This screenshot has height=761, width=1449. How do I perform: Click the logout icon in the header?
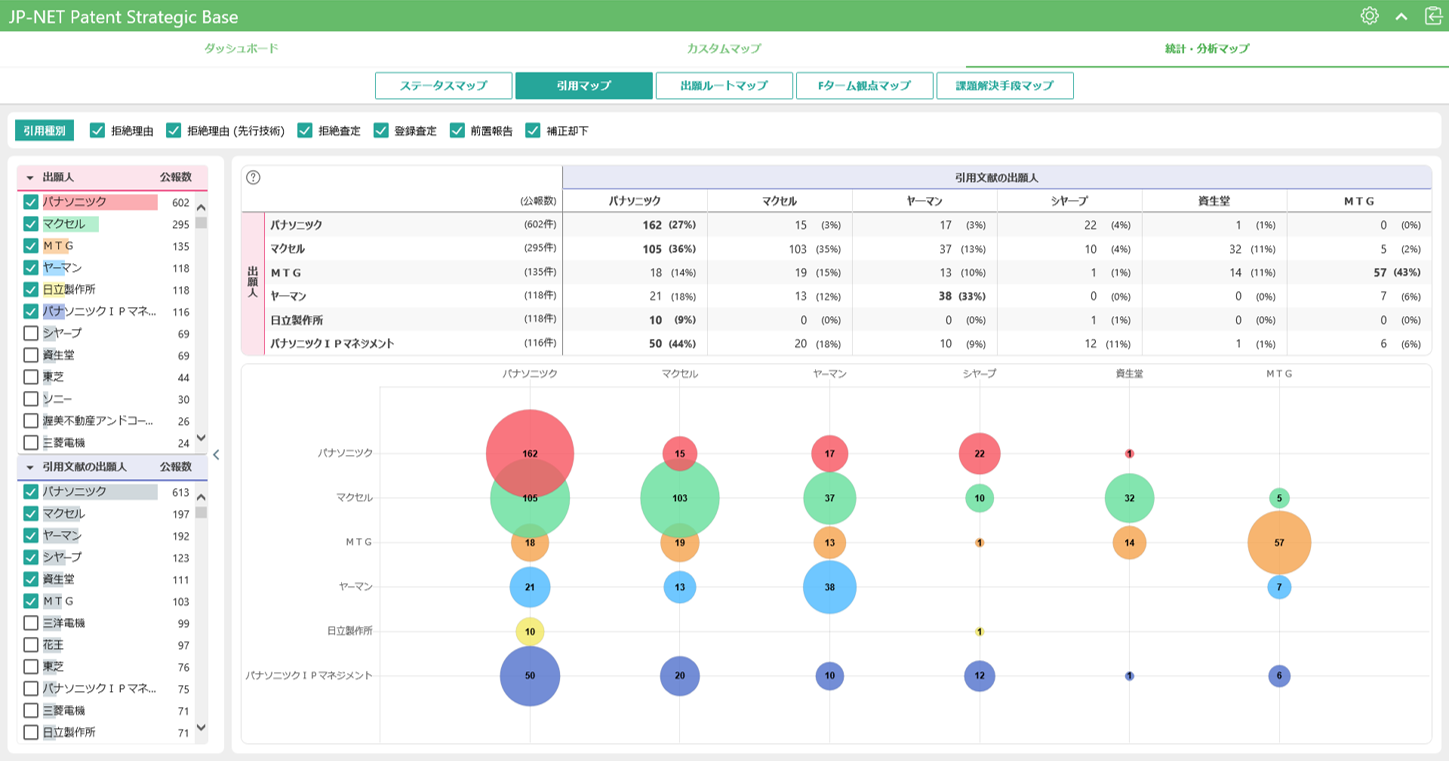point(1434,16)
